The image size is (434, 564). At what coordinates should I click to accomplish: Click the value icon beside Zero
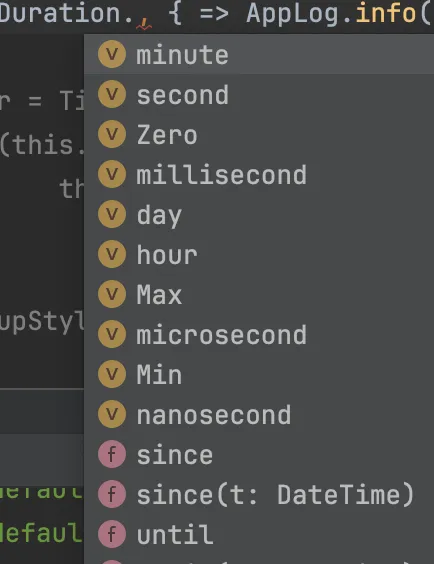coord(112,135)
